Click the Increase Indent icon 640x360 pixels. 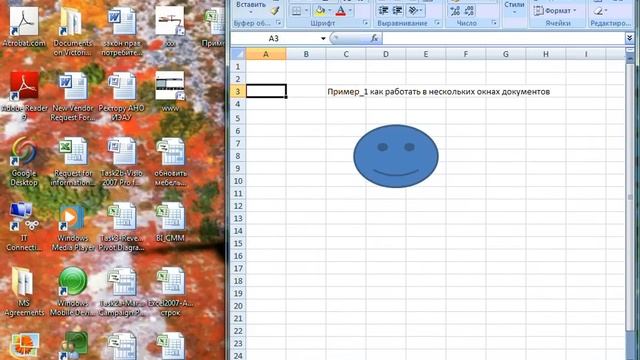click(397, 11)
